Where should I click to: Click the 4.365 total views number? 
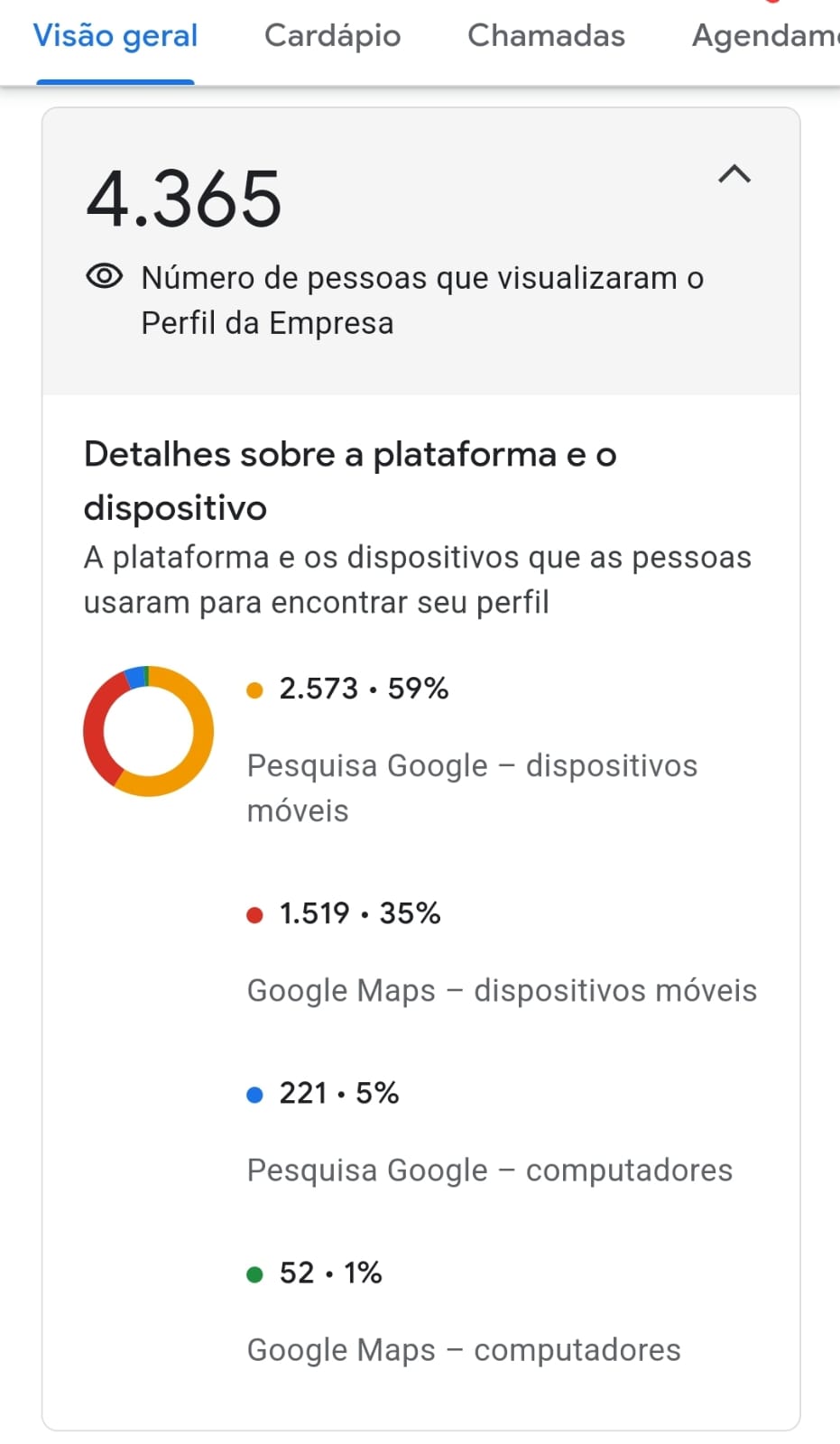184,199
